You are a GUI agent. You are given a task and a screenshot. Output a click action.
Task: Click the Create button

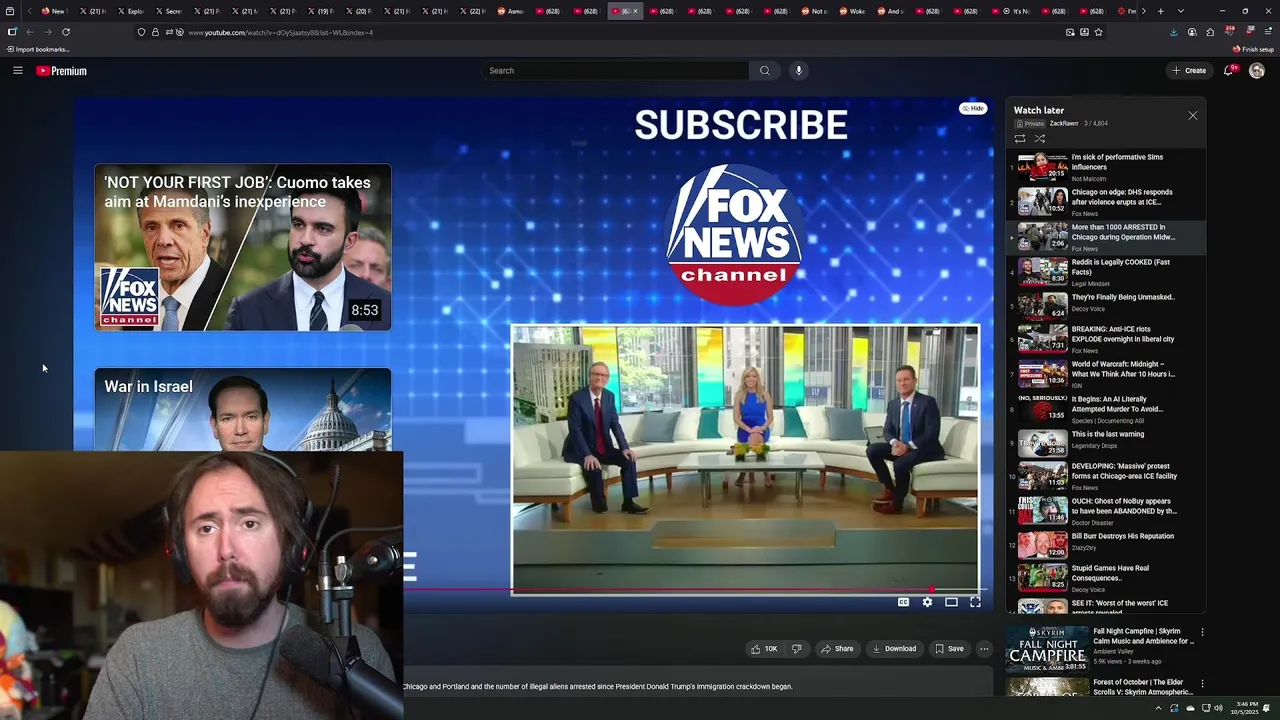pyautogui.click(x=1189, y=70)
